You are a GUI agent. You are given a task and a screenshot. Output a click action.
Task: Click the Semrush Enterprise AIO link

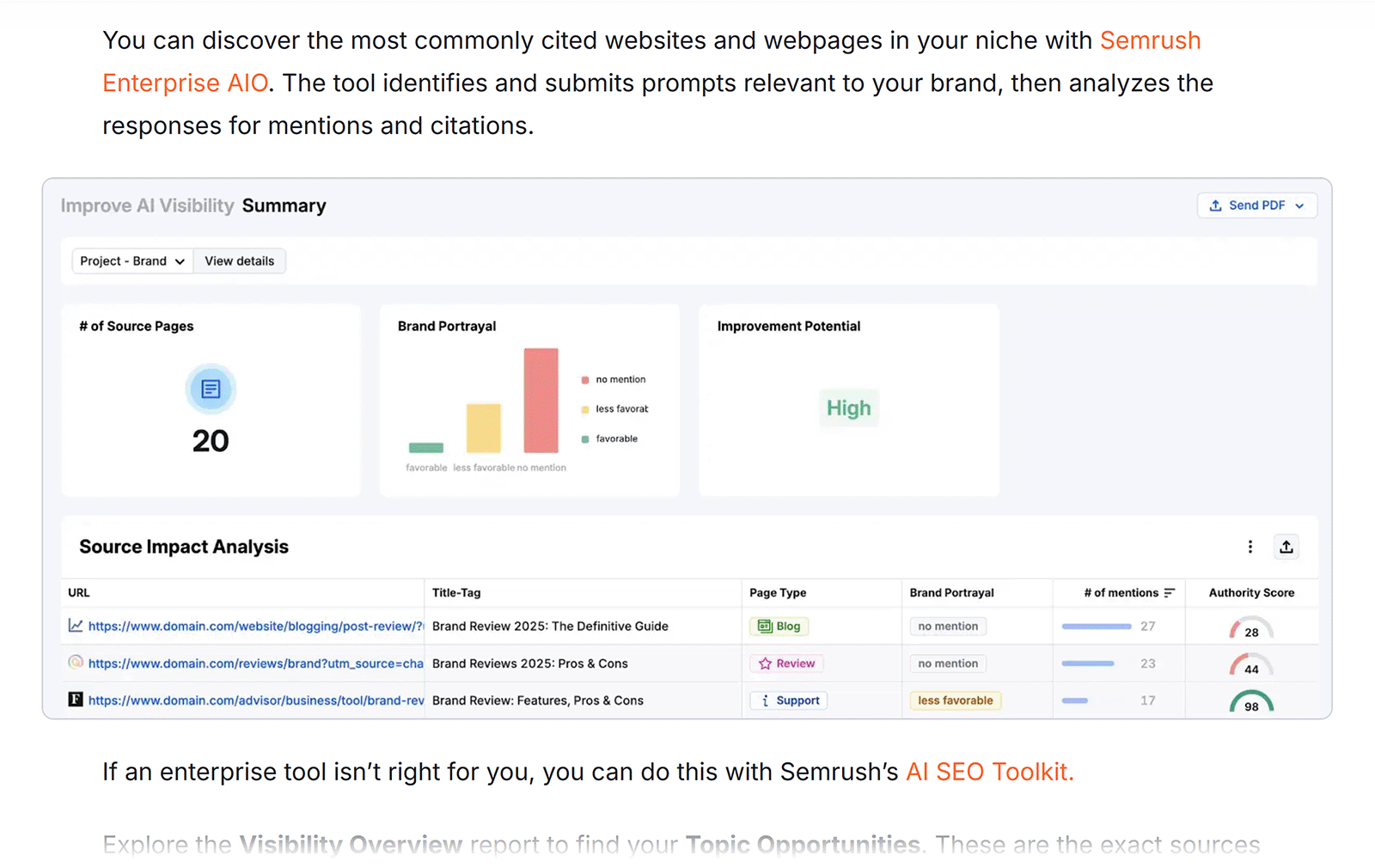coord(184,83)
